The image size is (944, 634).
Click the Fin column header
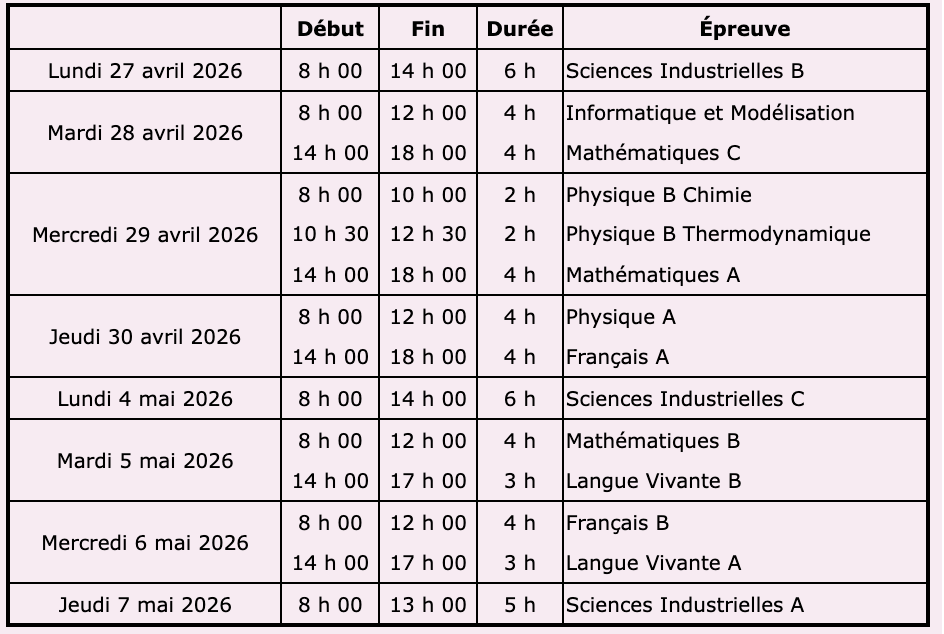[428, 29]
